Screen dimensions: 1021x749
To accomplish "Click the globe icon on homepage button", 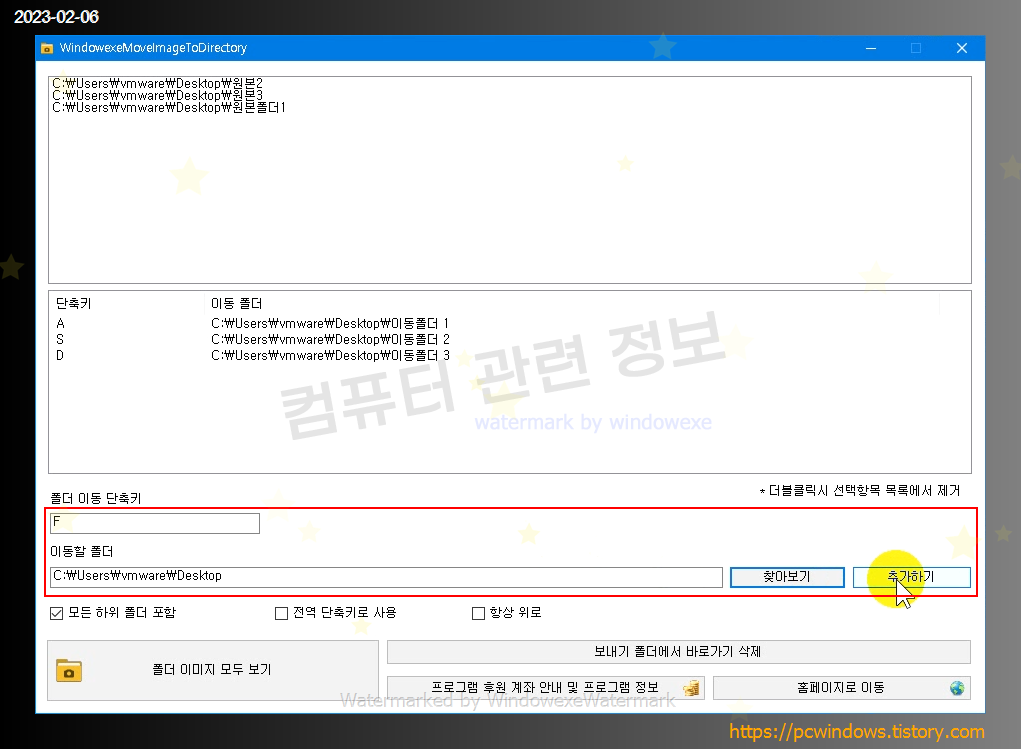I will (957, 688).
